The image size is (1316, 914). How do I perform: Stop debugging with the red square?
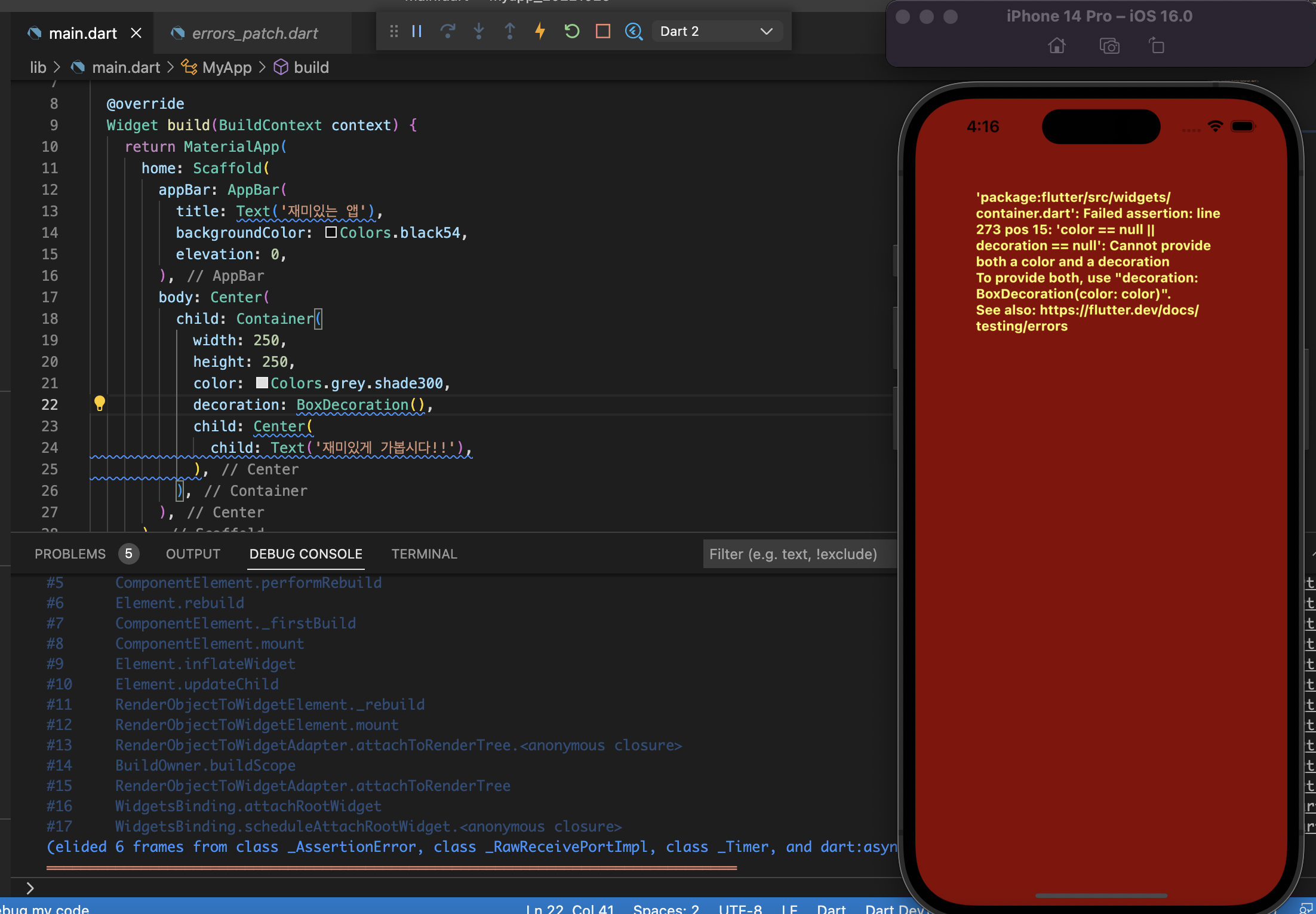pos(603,31)
